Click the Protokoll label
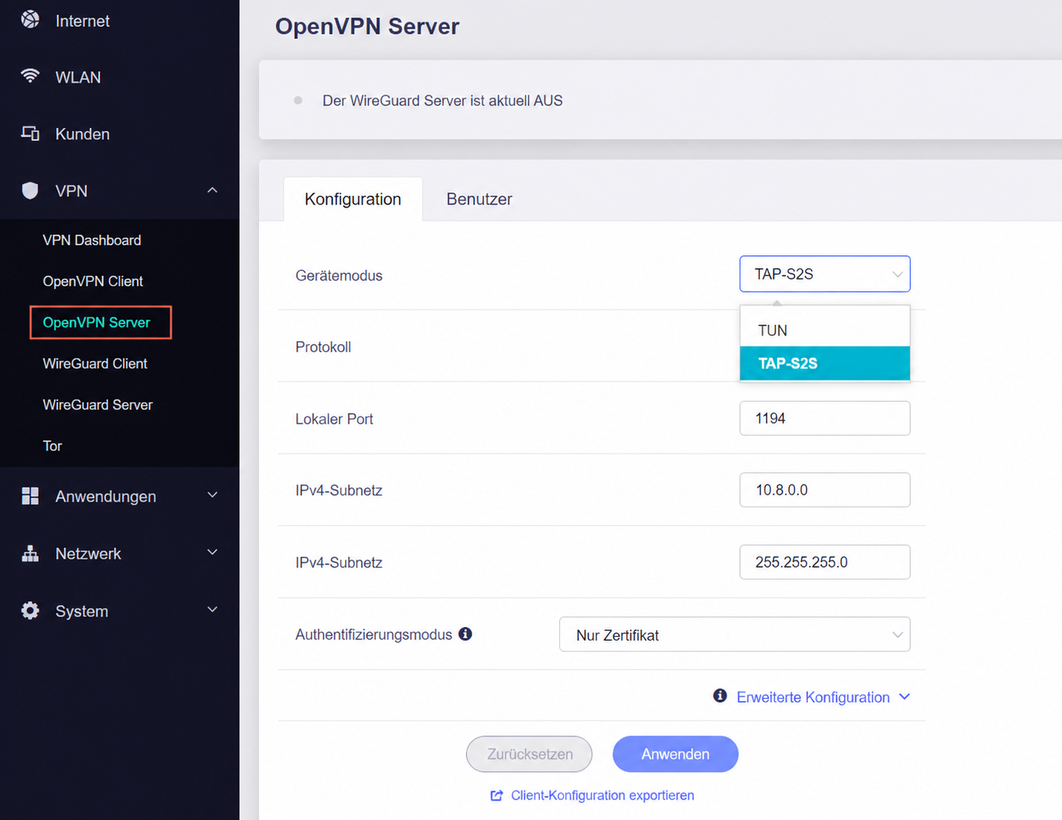Screen dimensions: 1062x820 323,347
